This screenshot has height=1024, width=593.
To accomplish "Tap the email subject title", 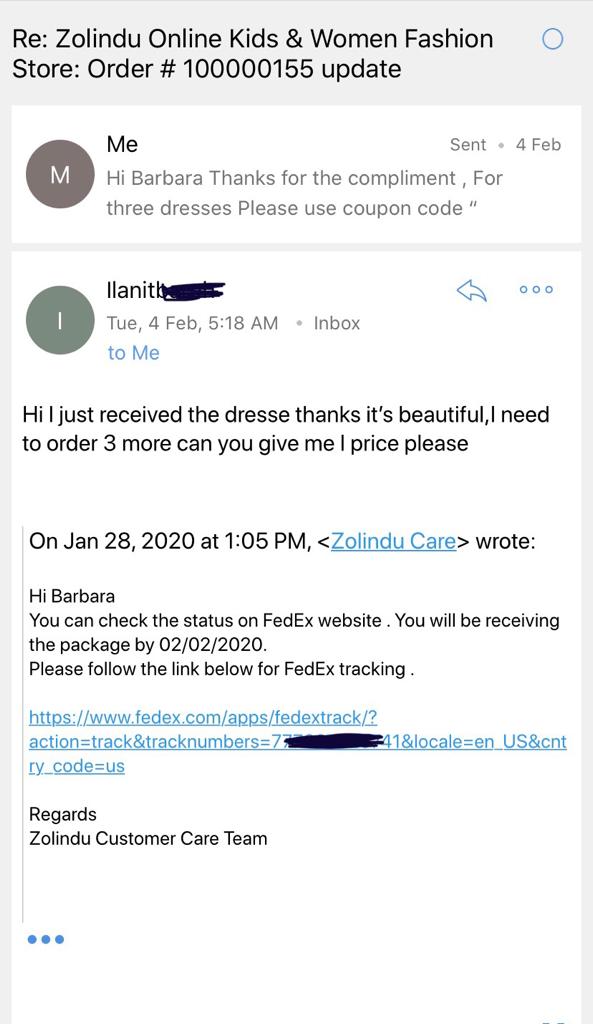I will tap(253, 54).
